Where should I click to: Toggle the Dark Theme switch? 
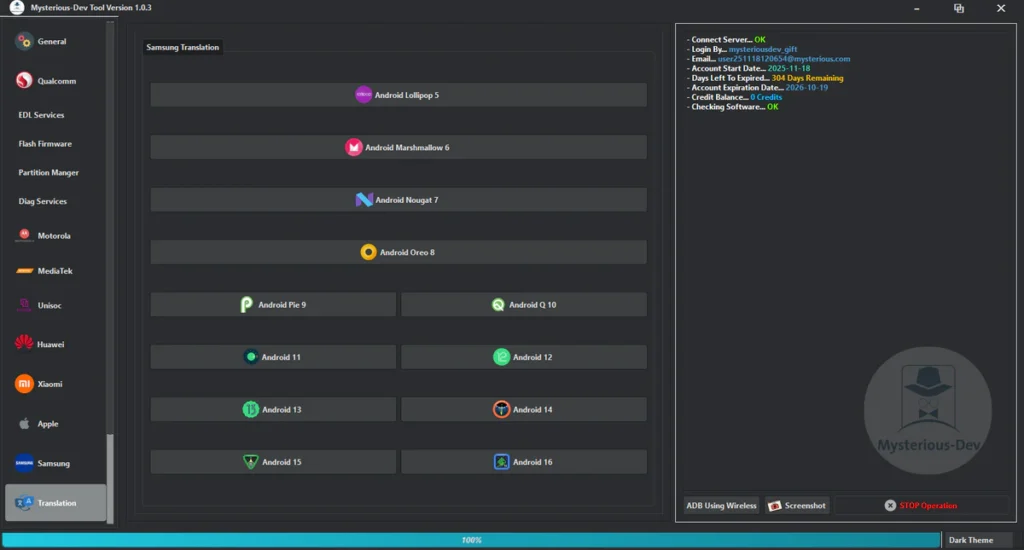point(971,540)
